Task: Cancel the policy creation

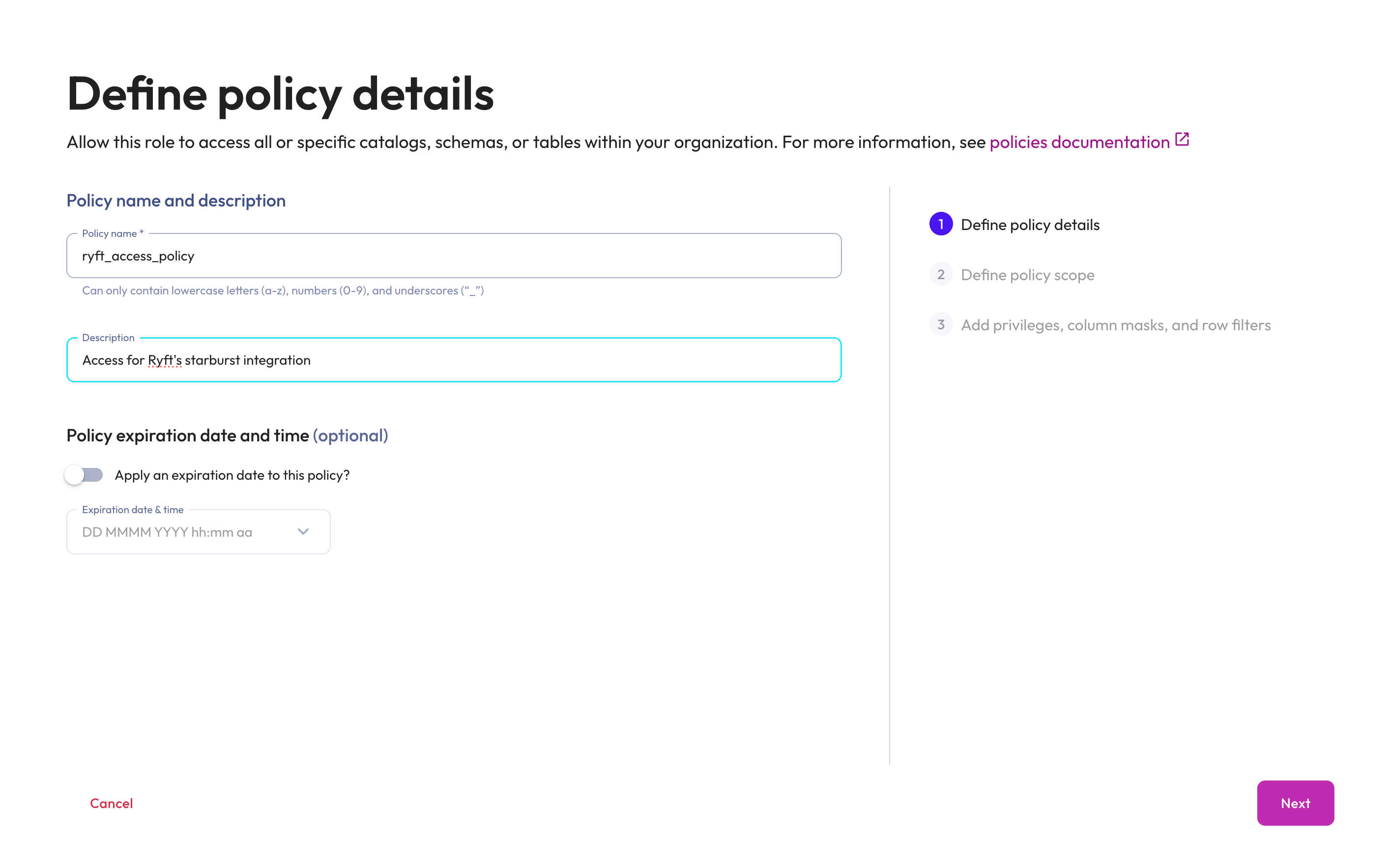Action: point(112,803)
